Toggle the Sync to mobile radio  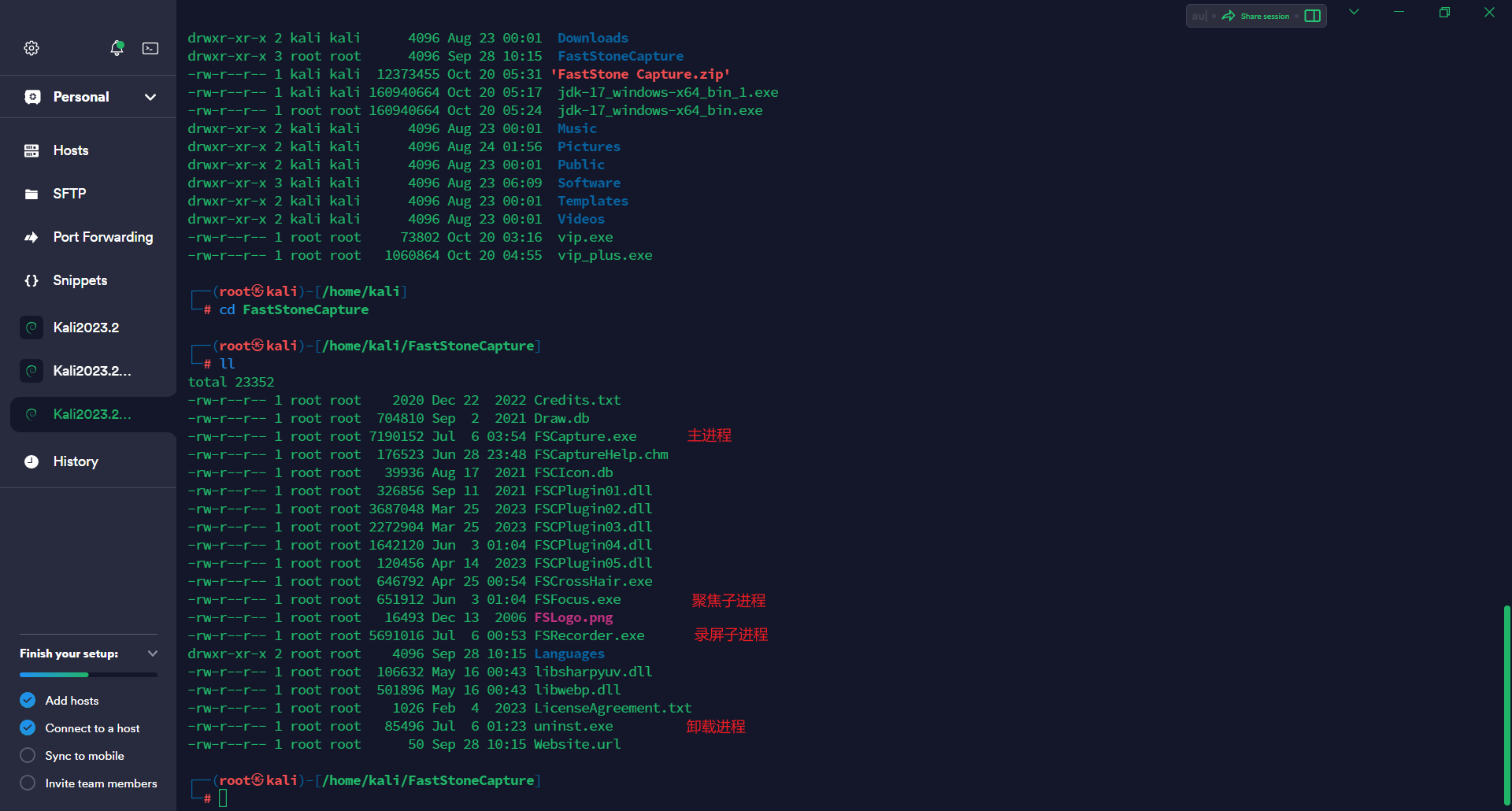[28, 755]
